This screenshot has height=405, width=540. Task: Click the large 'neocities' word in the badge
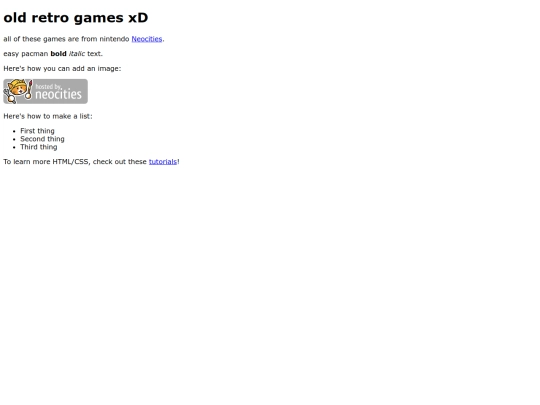pos(59,94)
